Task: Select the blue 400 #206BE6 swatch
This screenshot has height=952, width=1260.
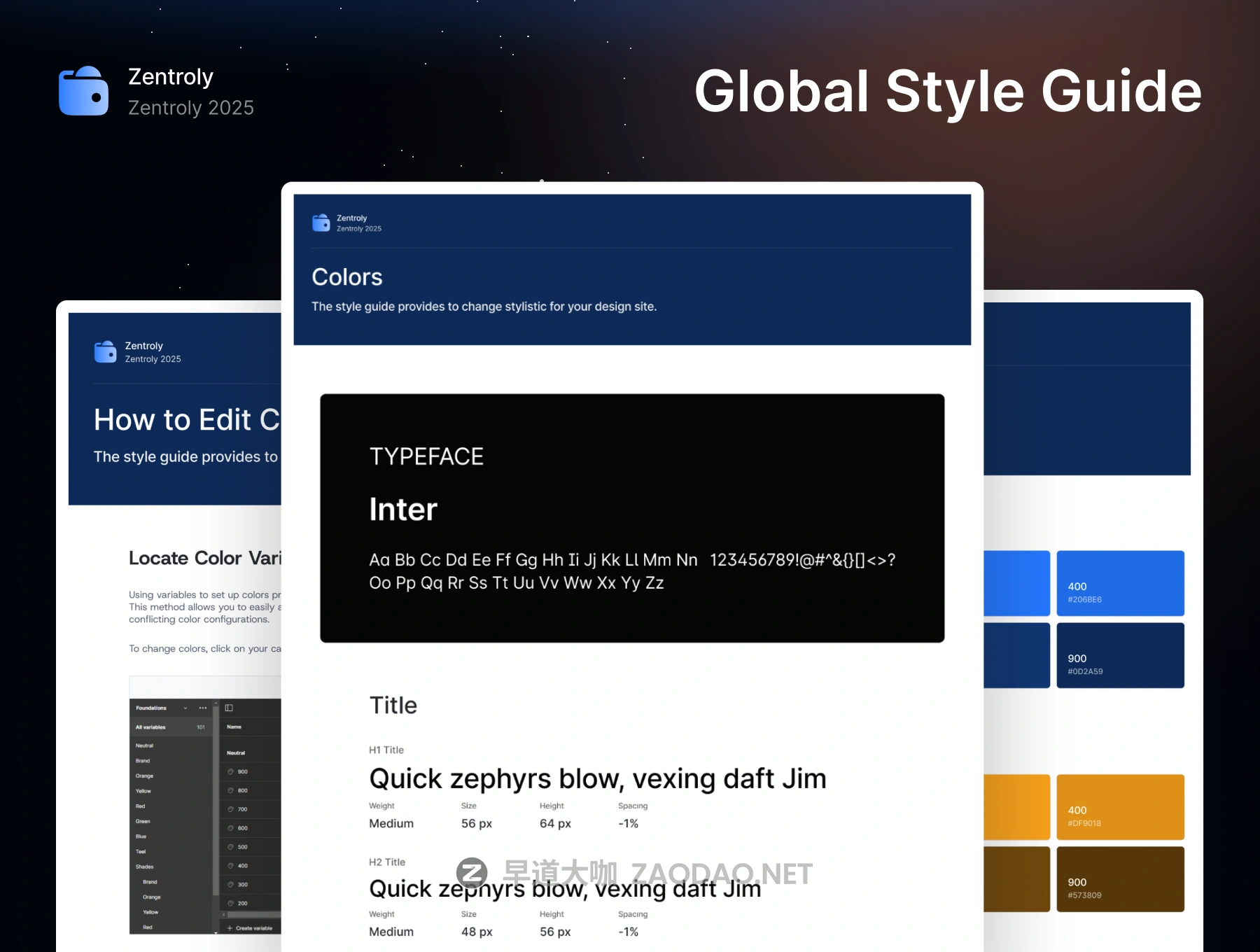Action: (1120, 583)
